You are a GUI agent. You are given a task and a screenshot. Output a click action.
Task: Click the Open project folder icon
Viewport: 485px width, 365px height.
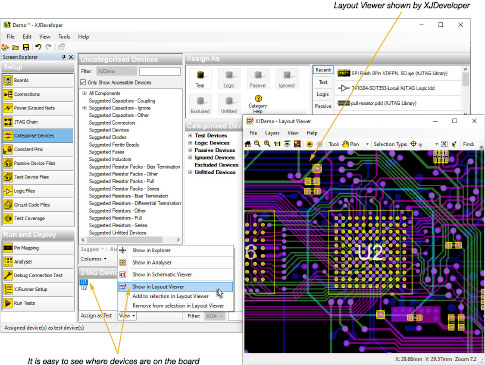[x=16, y=47]
